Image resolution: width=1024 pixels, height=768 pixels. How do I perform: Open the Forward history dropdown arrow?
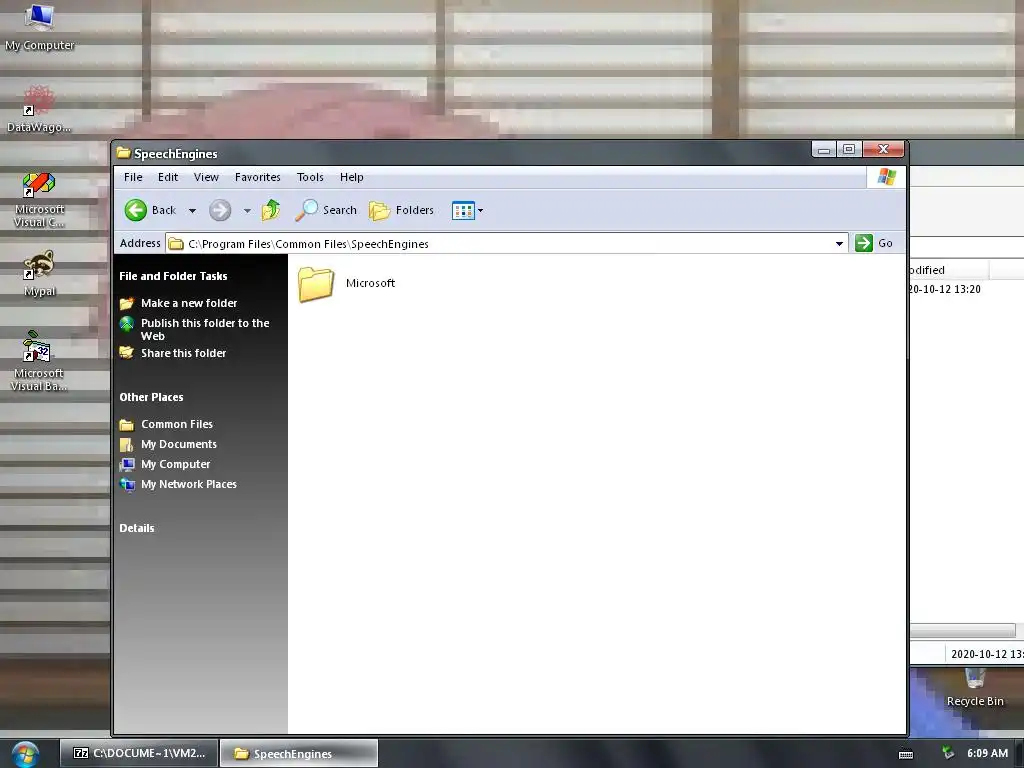[x=247, y=211]
